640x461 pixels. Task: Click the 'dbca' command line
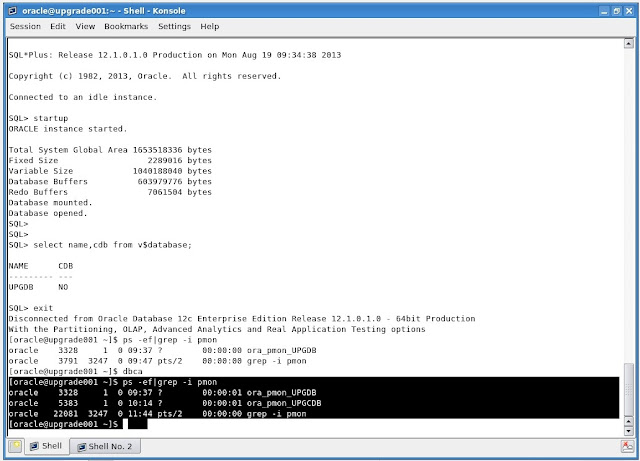(x=76, y=372)
